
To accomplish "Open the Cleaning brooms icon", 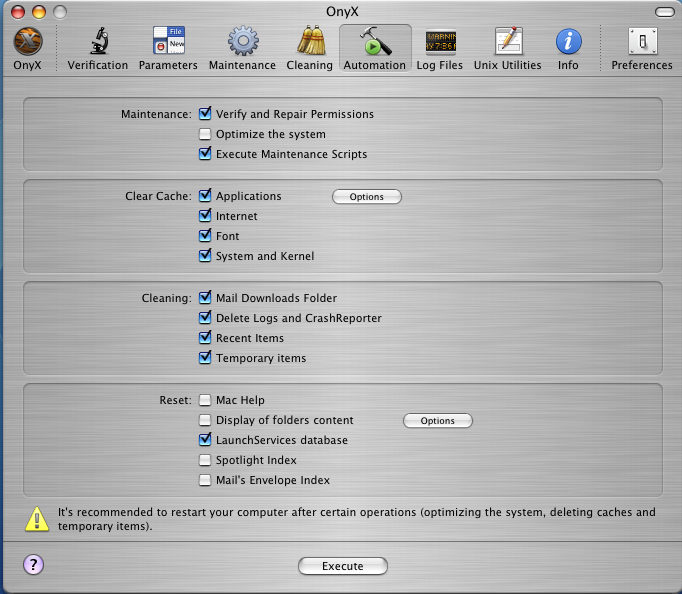I will coord(311,40).
